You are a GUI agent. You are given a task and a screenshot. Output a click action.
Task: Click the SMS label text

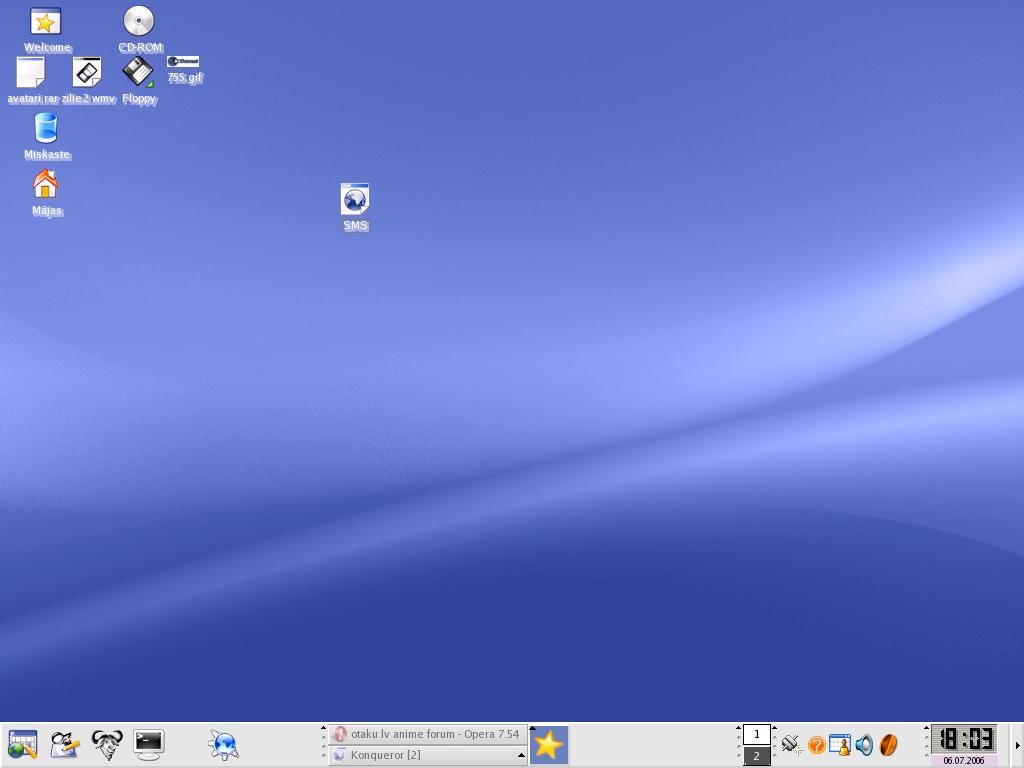coord(355,225)
